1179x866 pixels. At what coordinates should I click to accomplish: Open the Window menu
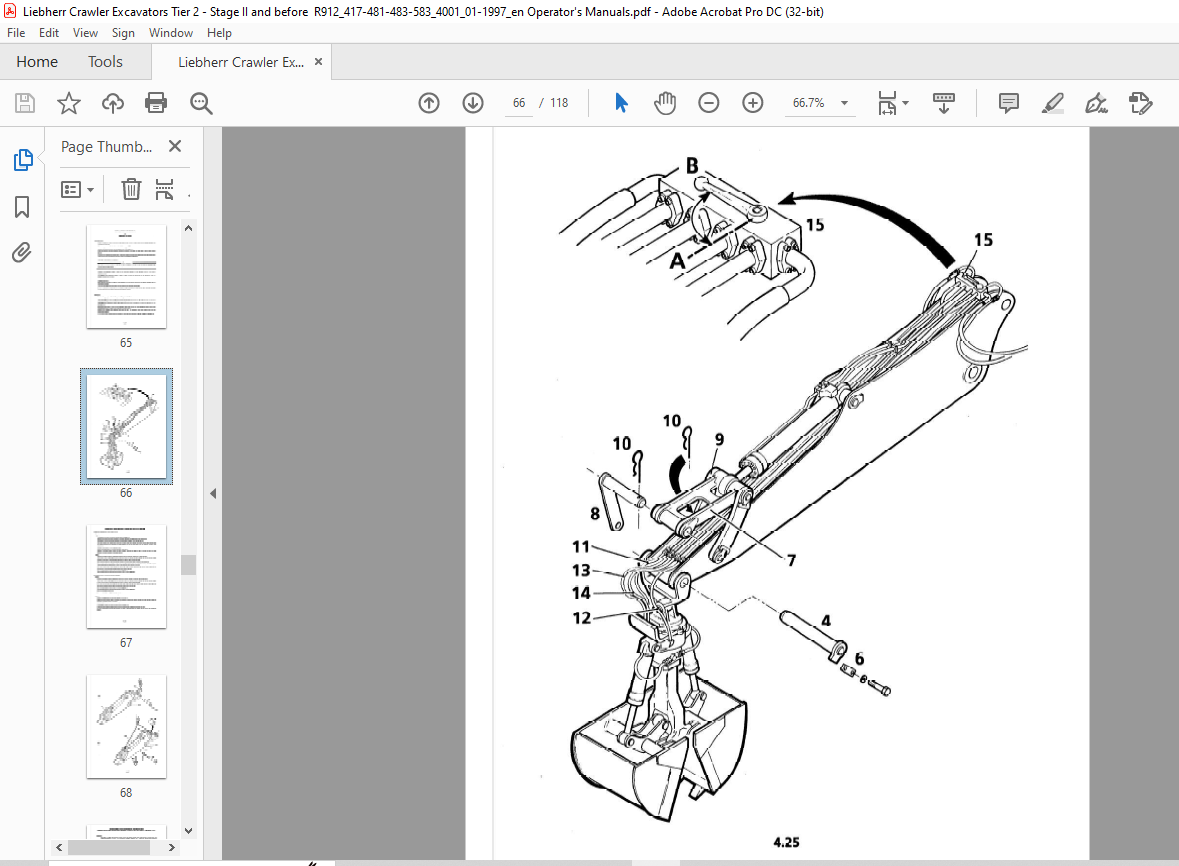tap(171, 33)
